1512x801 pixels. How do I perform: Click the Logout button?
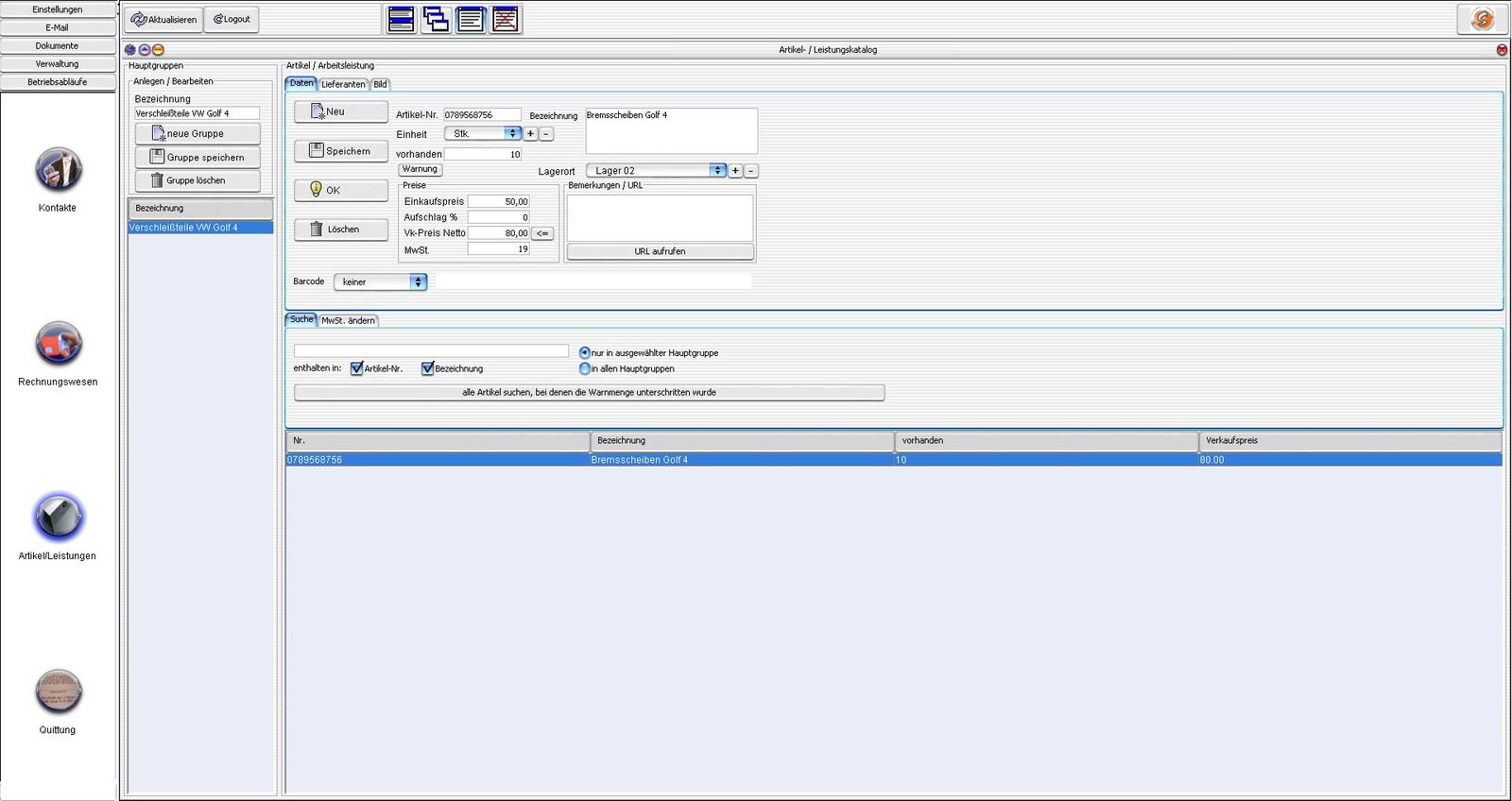click(x=232, y=20)
